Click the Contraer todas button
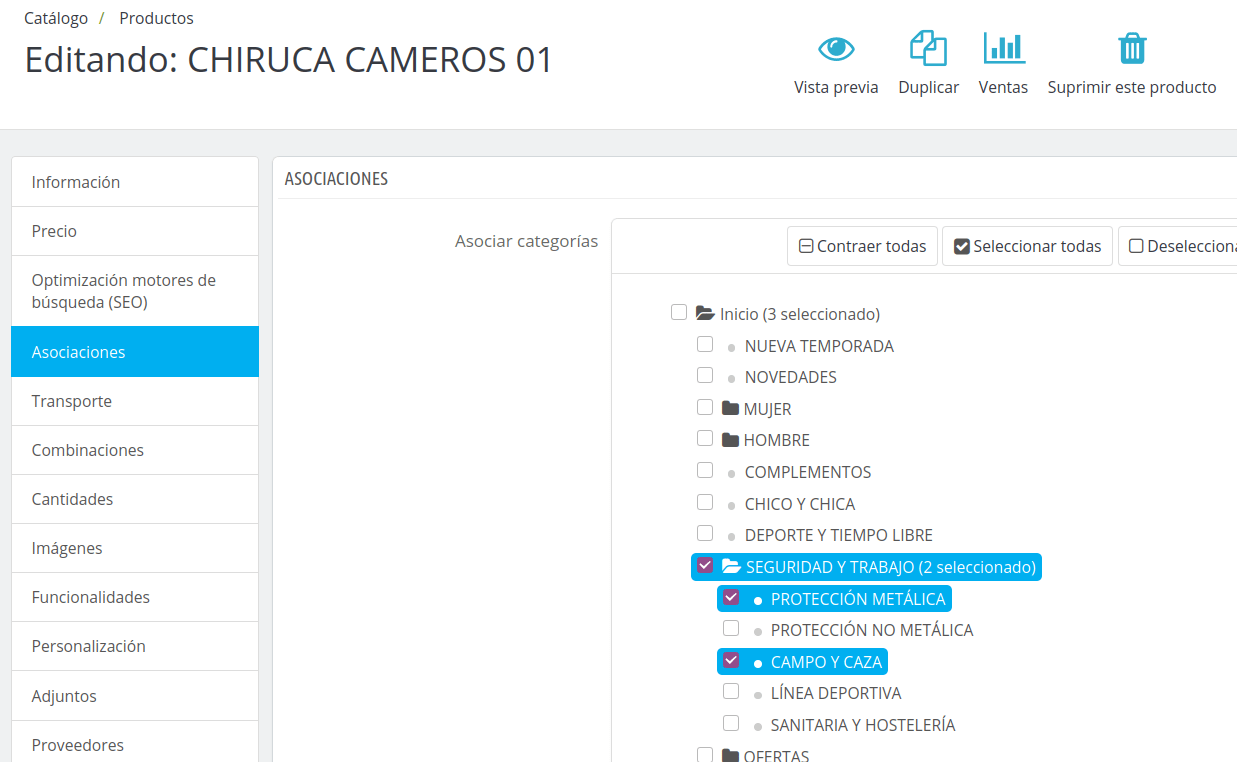Image resolution: width=1237 pixels, height=762 pixels. (862, 246)
